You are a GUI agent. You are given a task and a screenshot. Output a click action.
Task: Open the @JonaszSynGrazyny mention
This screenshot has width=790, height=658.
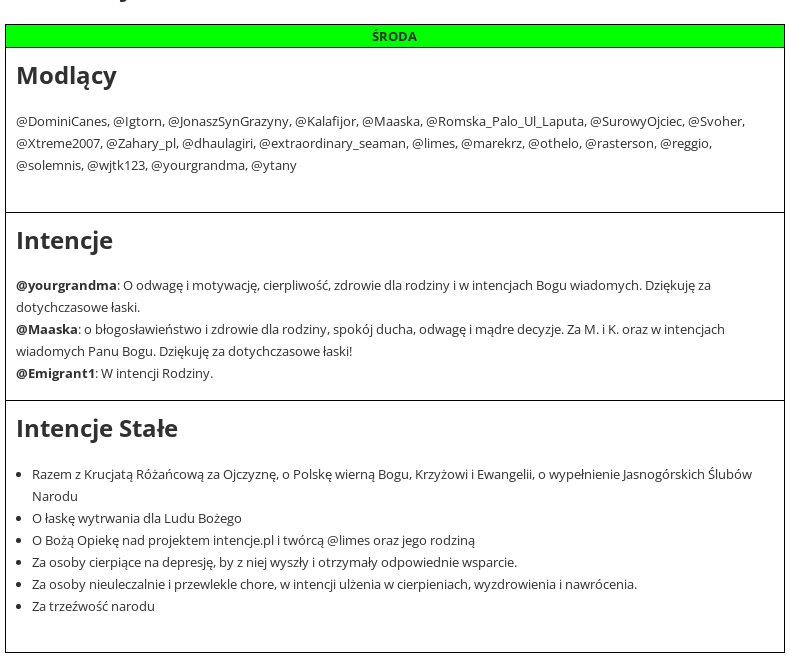(228, 121)
